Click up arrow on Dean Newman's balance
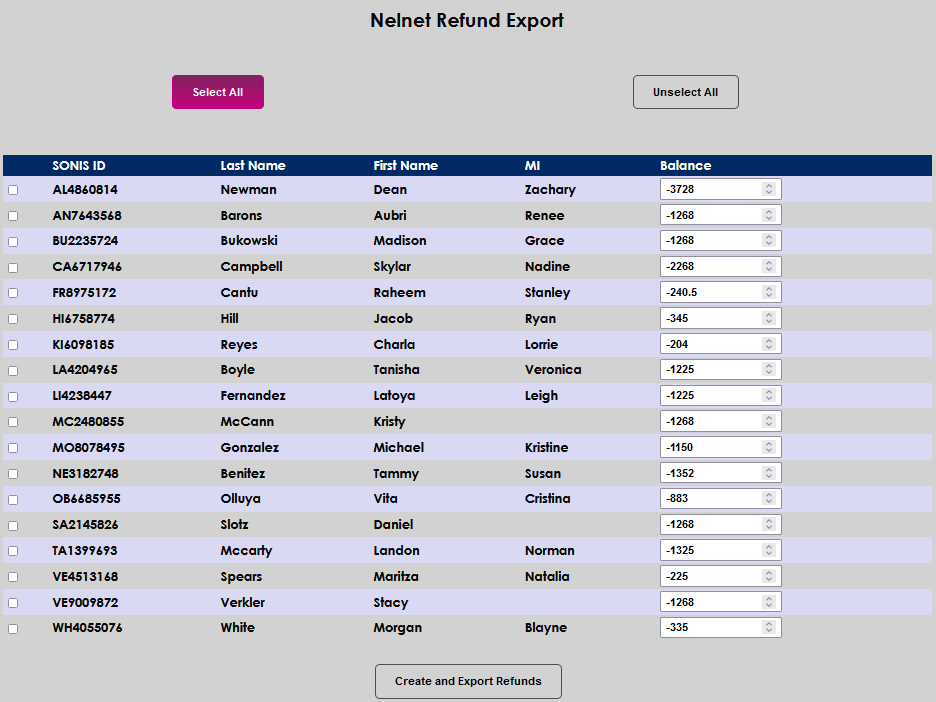The image size is (936, 702). click(771, 184)
